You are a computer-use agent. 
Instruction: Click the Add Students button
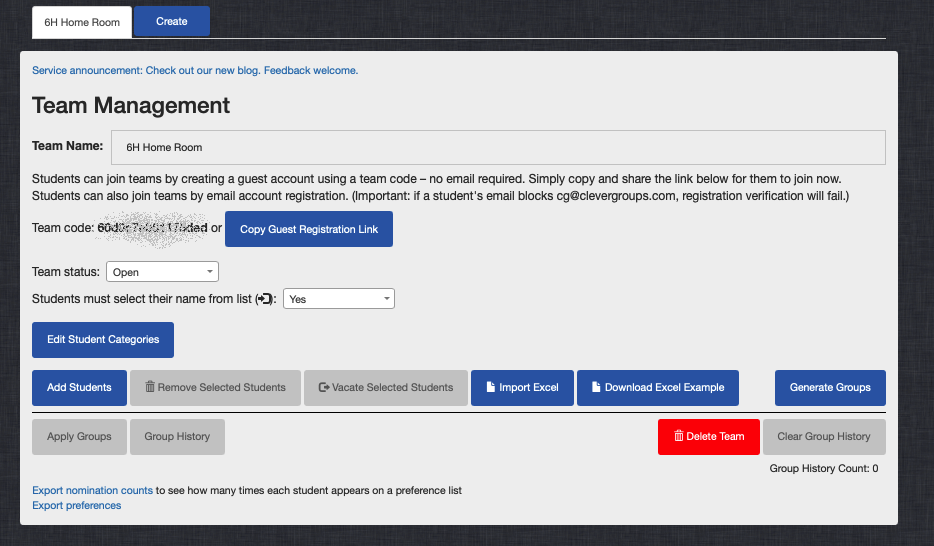pos(79,388)
